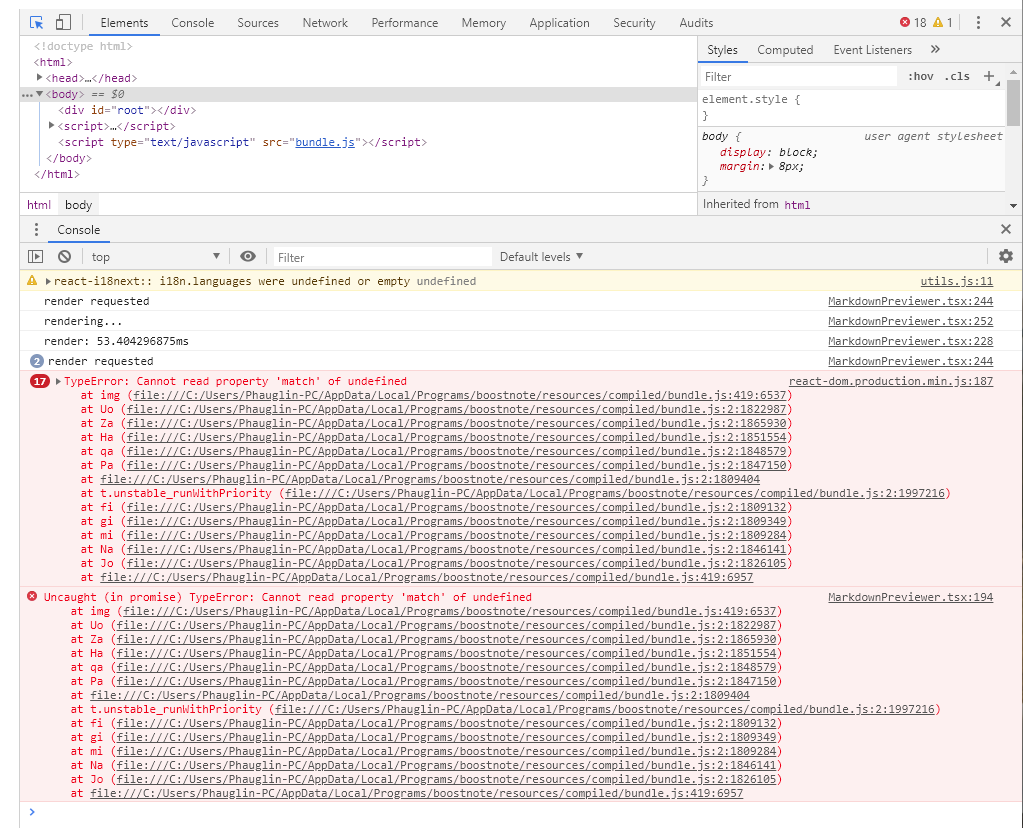Click Styles pane scroll down arrow

point(1013,206)
